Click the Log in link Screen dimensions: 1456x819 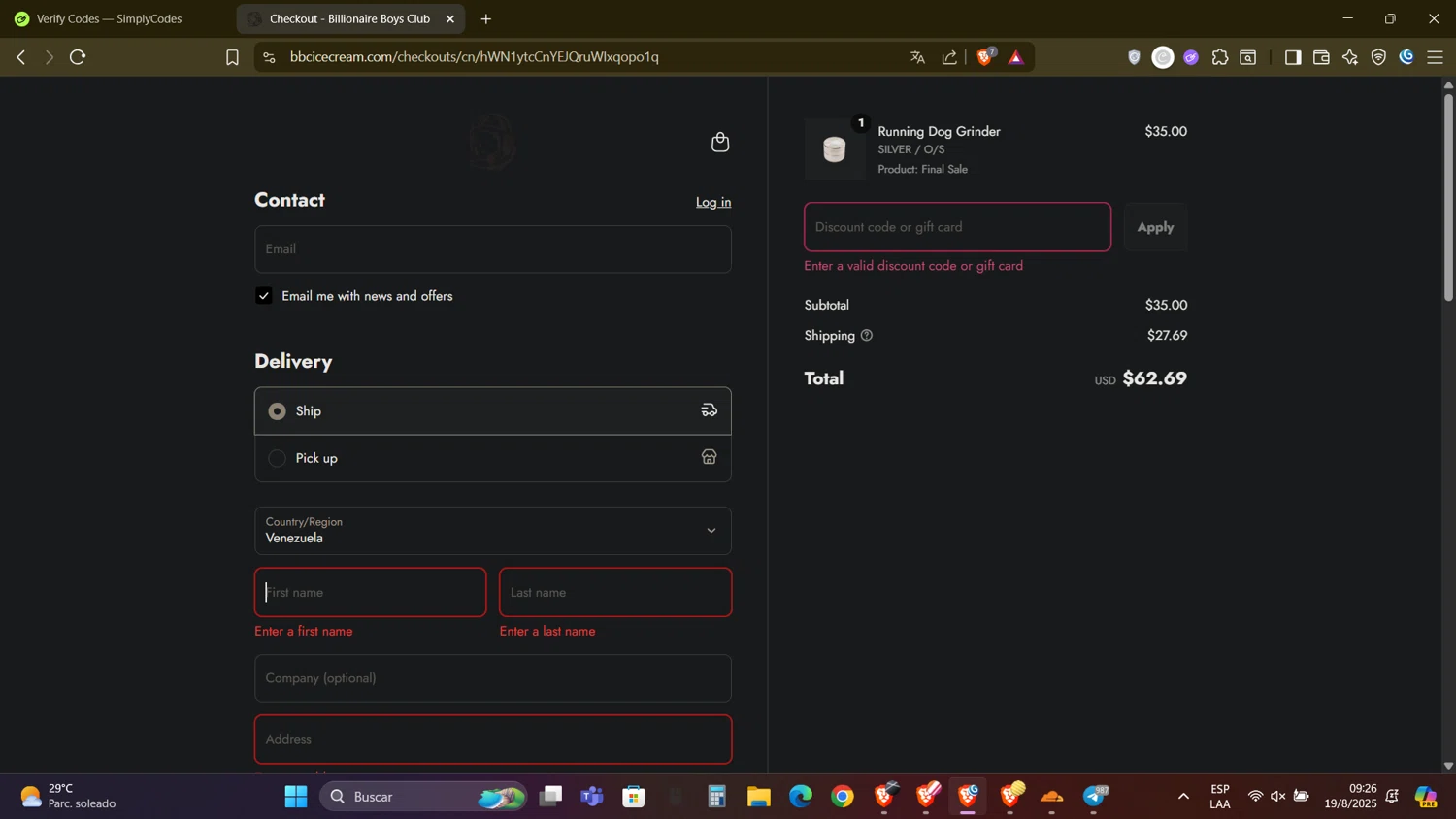(x=713, y=202)
